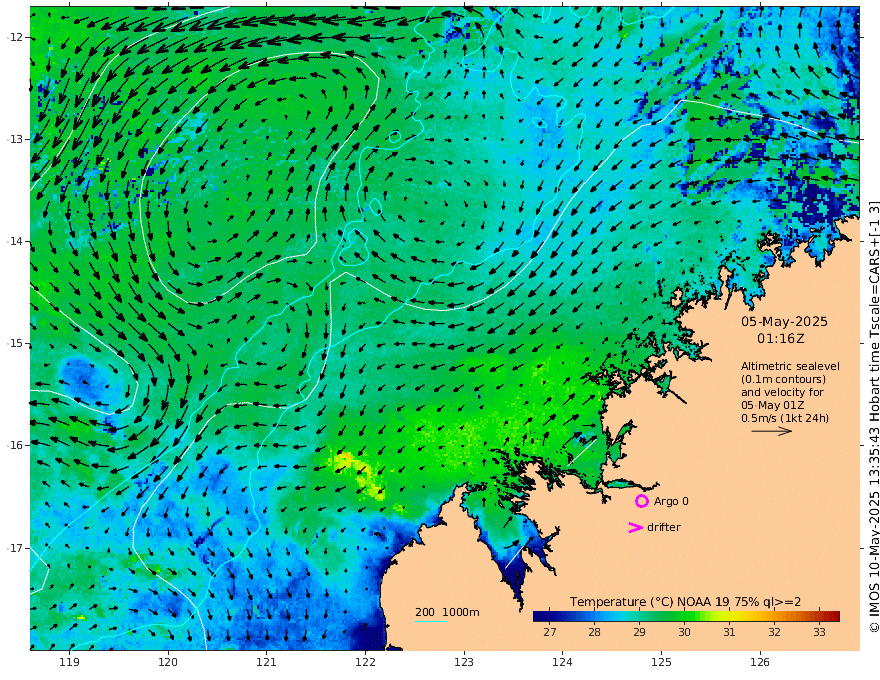Click the color bar tick label 27
The image size is (880, 680).
point(549,632)
